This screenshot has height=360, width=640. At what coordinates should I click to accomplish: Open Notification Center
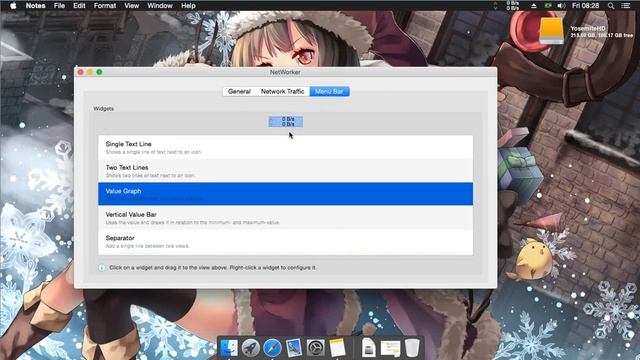pyautogui.click(x=626, y=6)
